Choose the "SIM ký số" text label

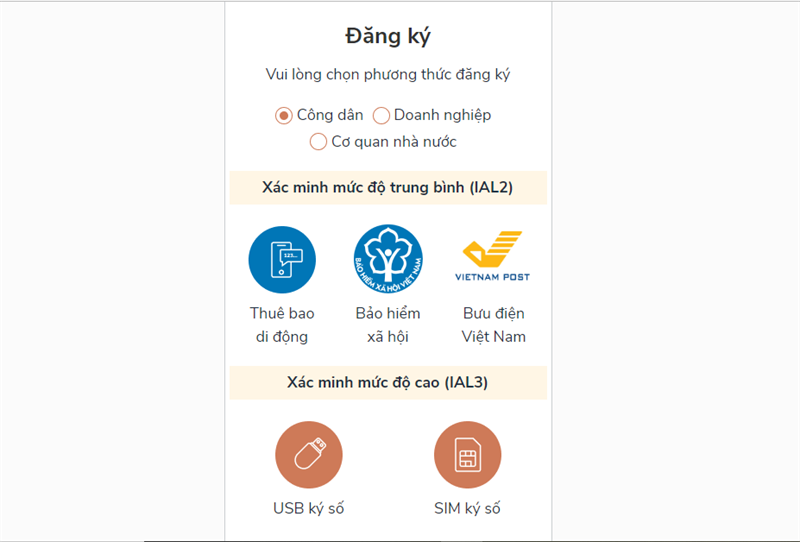coord(467,508)
